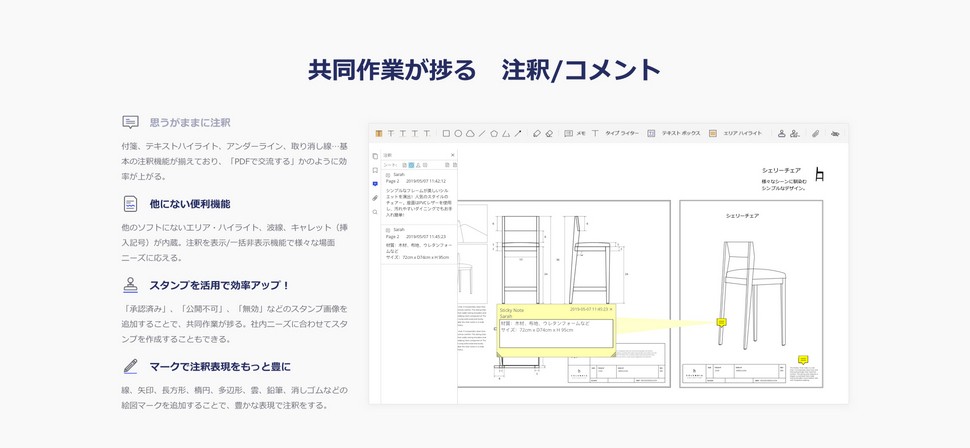The image size is (970, 448).
Task: Open the custom stamp creation tool
Action: click(x=796, y=133)
